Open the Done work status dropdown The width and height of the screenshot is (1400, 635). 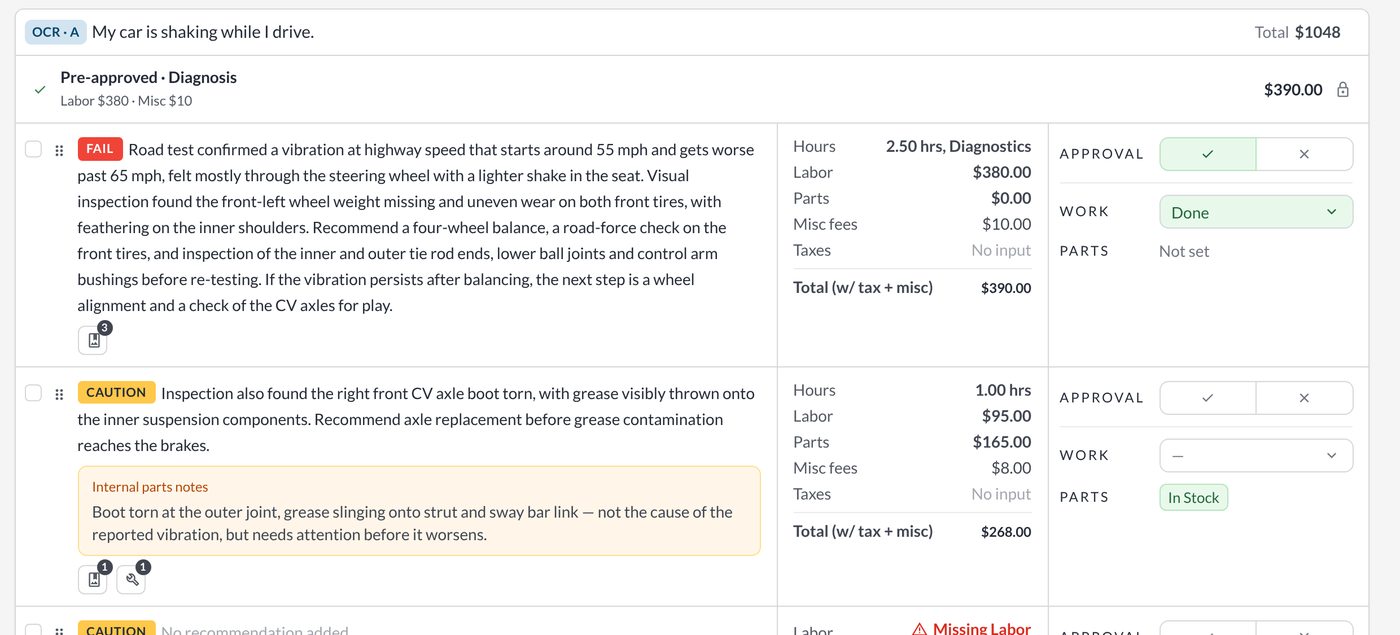[x=1256, y=212]
